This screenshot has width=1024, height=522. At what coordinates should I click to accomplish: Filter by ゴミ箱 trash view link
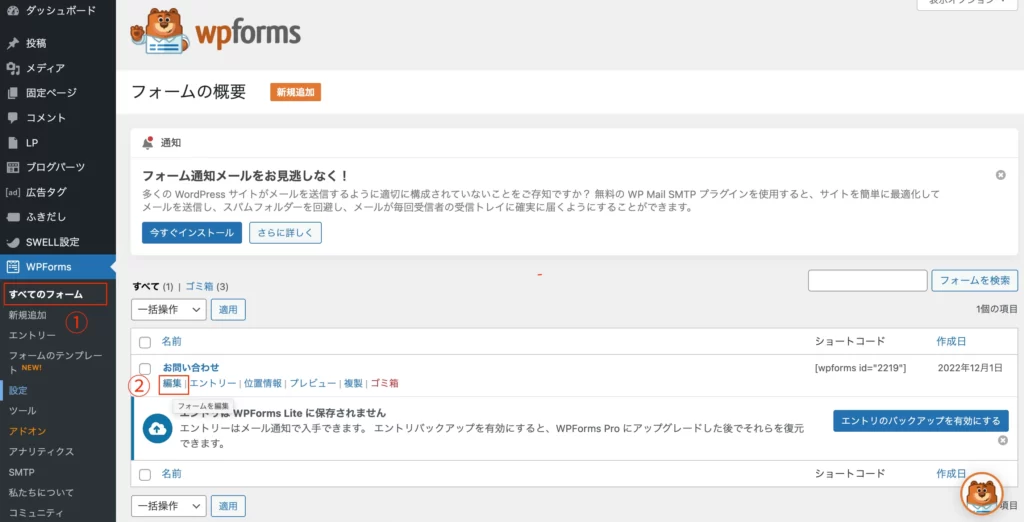point(199,286)
